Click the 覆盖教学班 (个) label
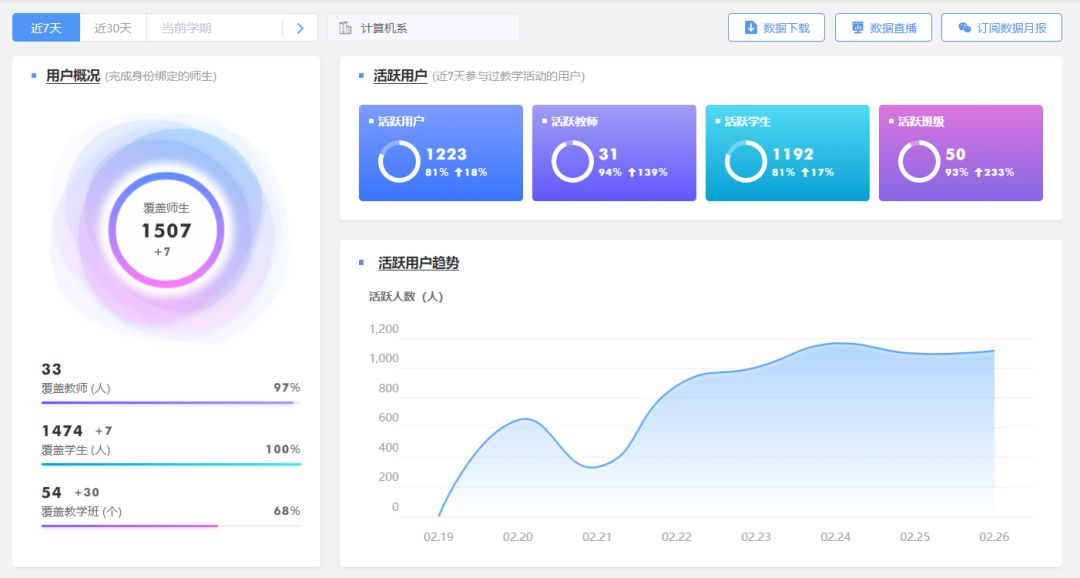Viewport: 1080px width, 578px height. tap(81, 512)
